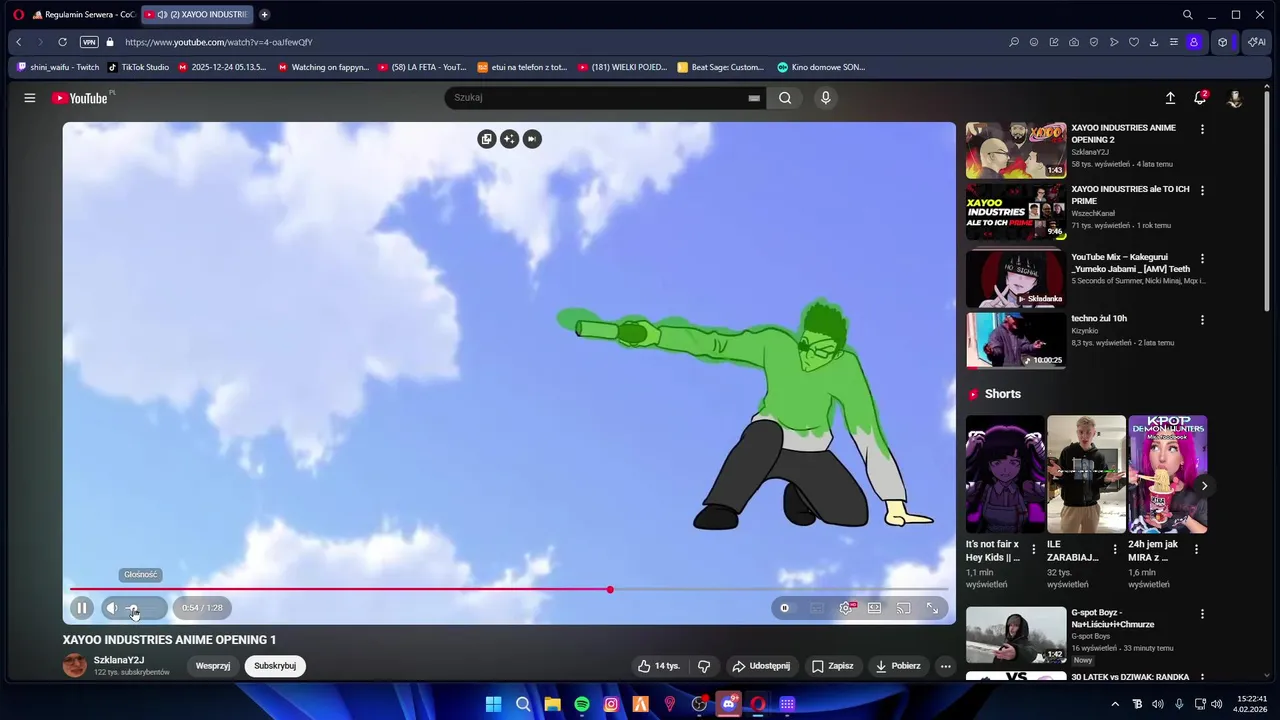
Task: Pause the video playback
Action: coord(82,607)
